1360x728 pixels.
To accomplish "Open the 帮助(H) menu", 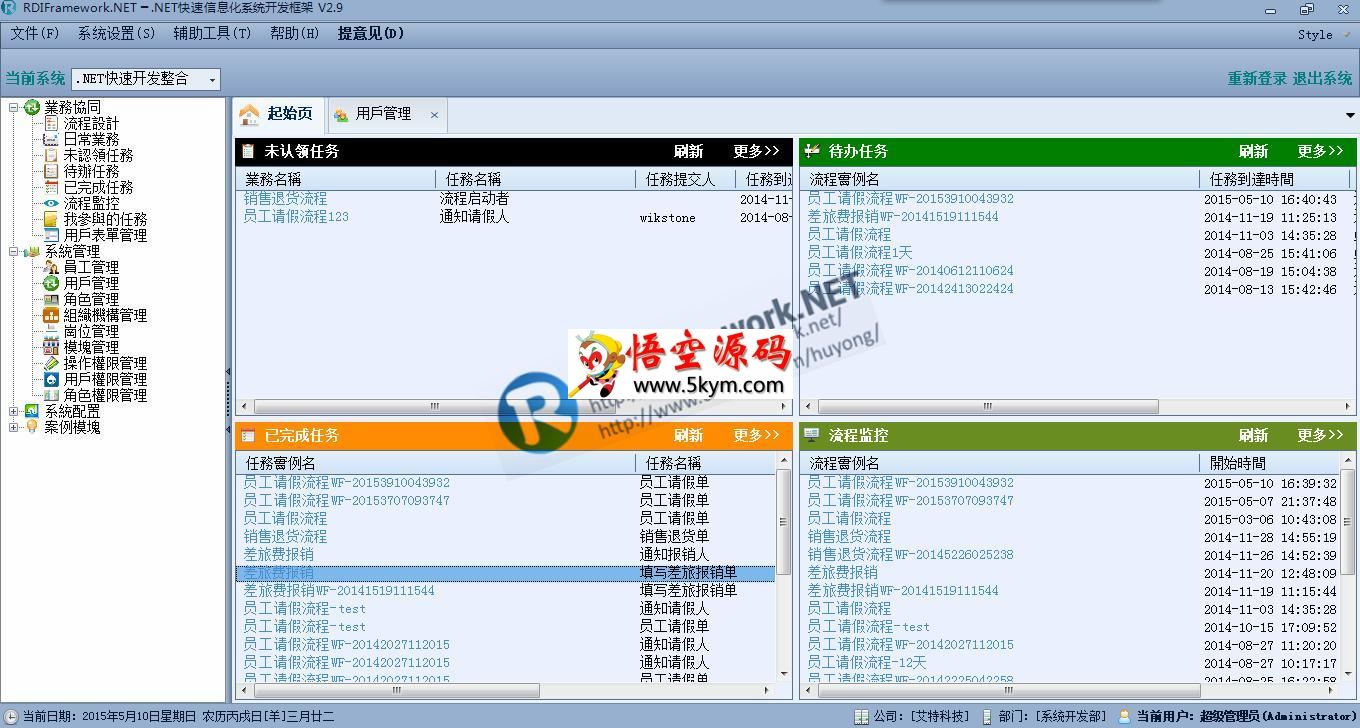I will click(294, 33).
